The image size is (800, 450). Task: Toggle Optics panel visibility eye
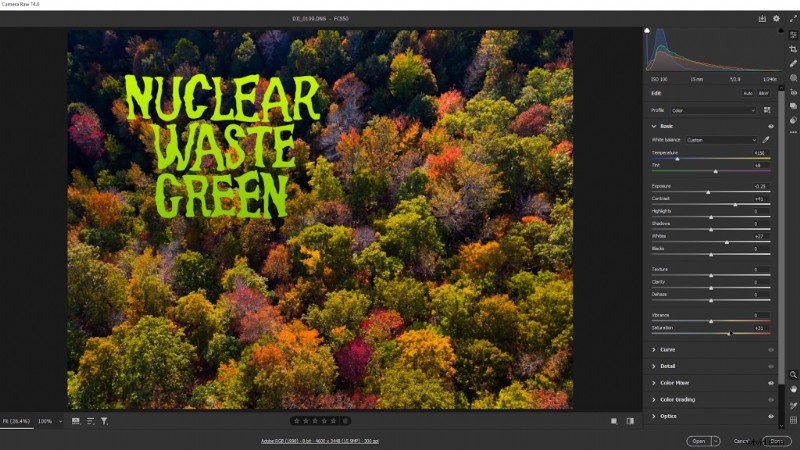click(x=770, y=416)
